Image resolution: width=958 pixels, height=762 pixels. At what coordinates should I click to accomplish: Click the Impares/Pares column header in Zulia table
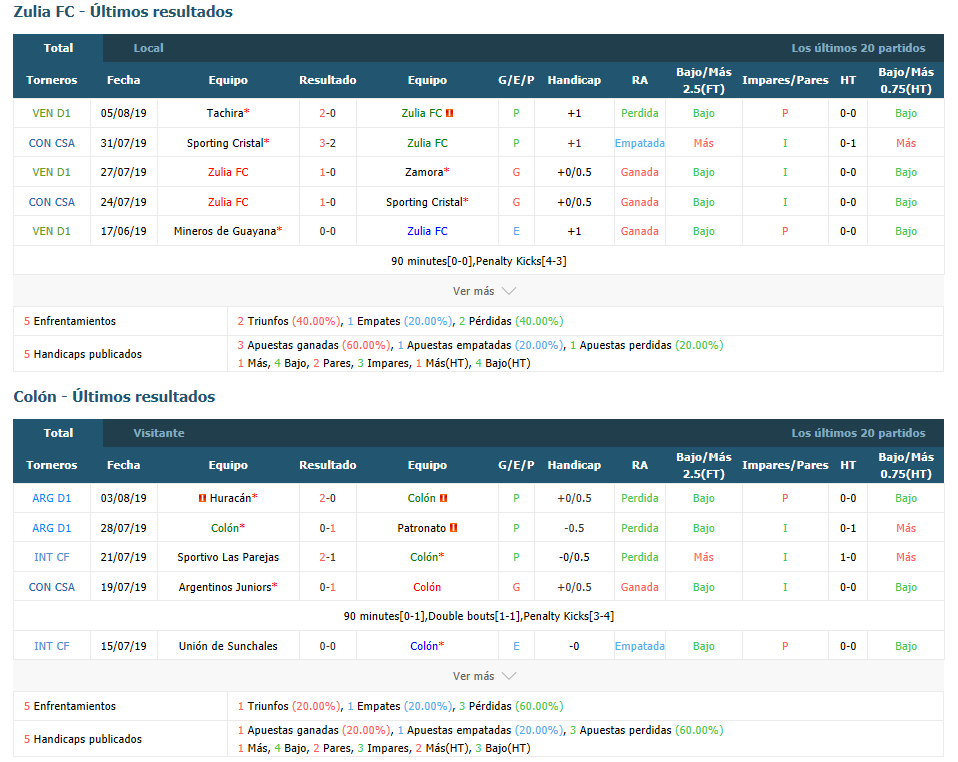click(x=785, y=80)
